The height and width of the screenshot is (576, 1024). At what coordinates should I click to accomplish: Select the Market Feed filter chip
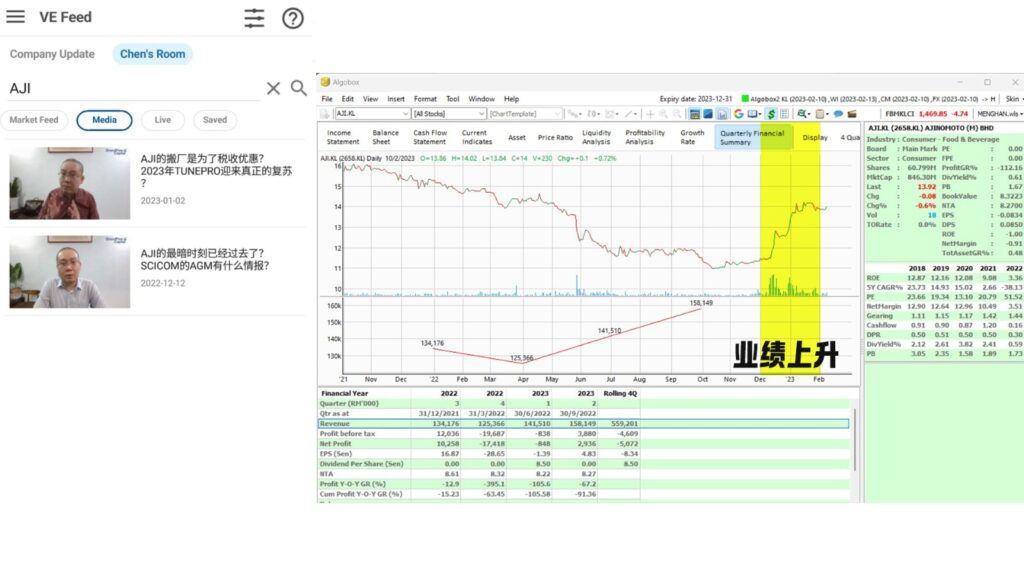click(x=34, y=120)
